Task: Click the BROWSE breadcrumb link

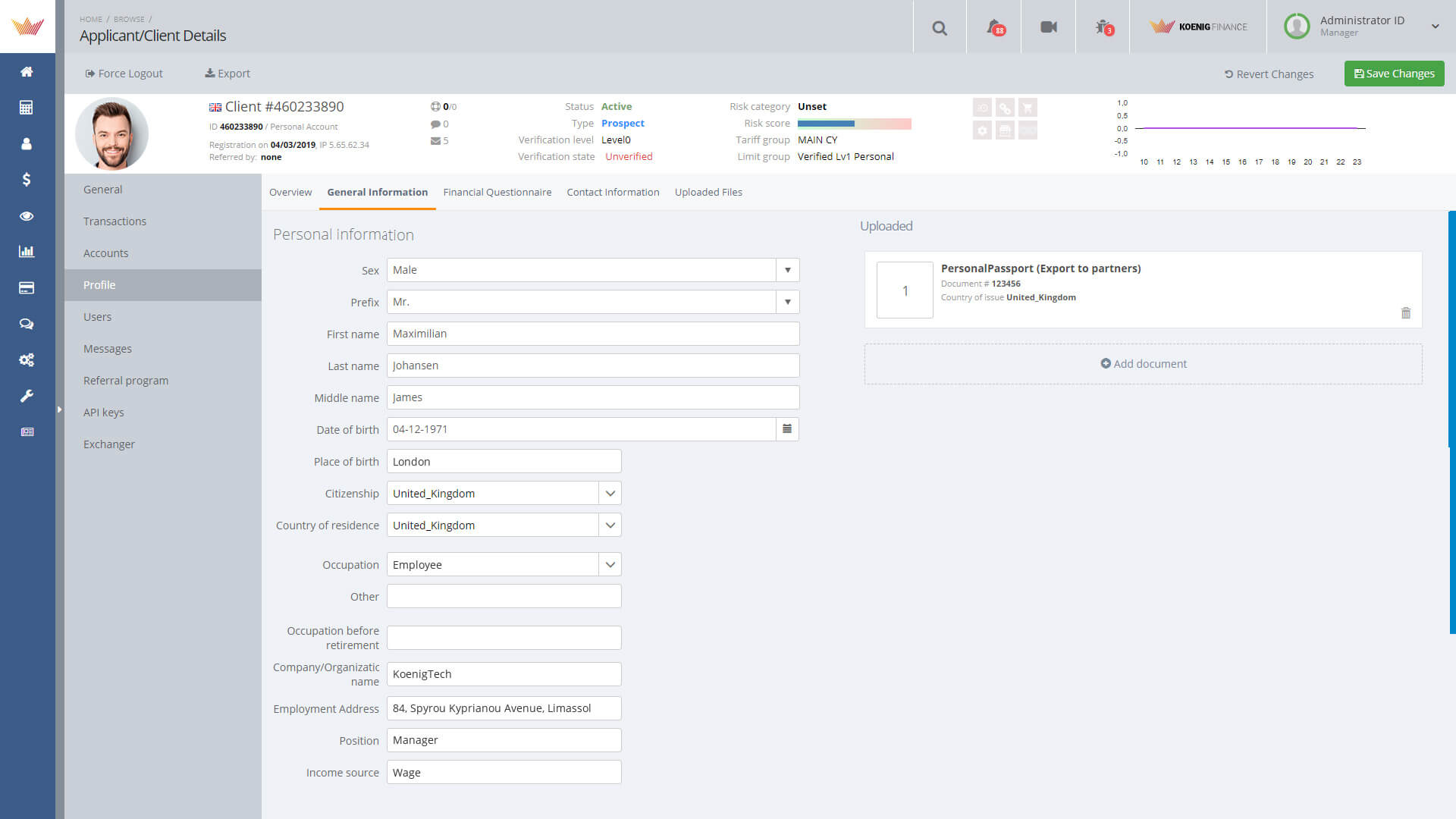Action: click(x=129, y=19)
